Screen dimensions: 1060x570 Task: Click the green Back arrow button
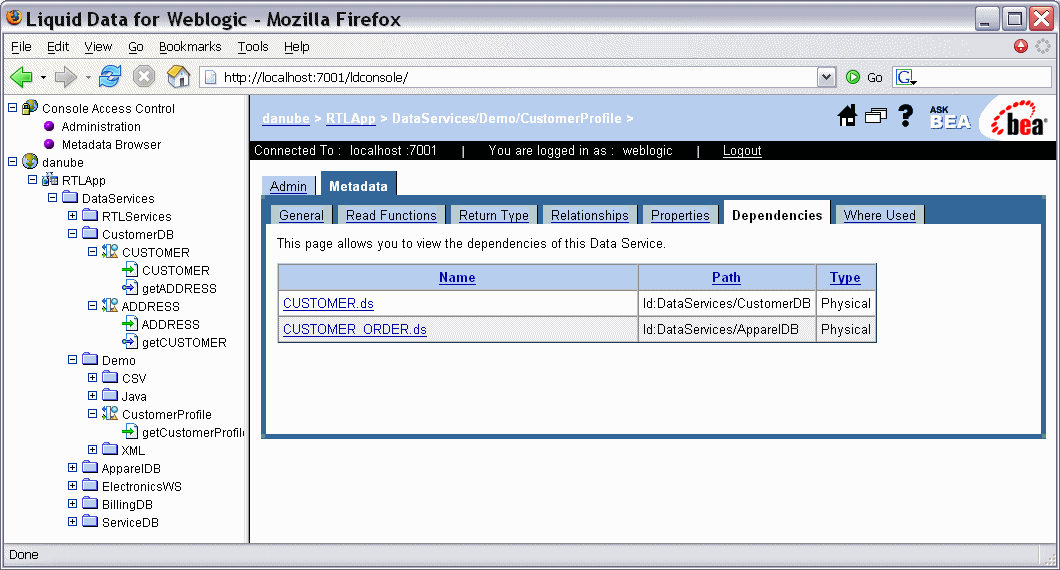[x=22, y=77]
